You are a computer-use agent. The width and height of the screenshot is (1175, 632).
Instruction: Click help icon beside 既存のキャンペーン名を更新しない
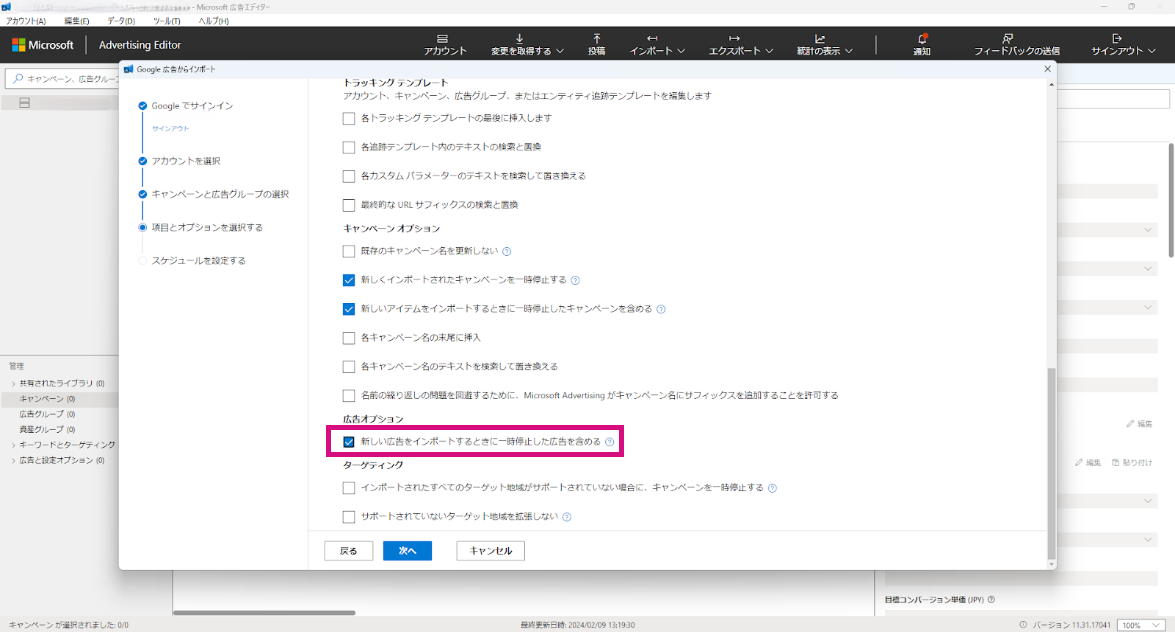pos(507,251)
